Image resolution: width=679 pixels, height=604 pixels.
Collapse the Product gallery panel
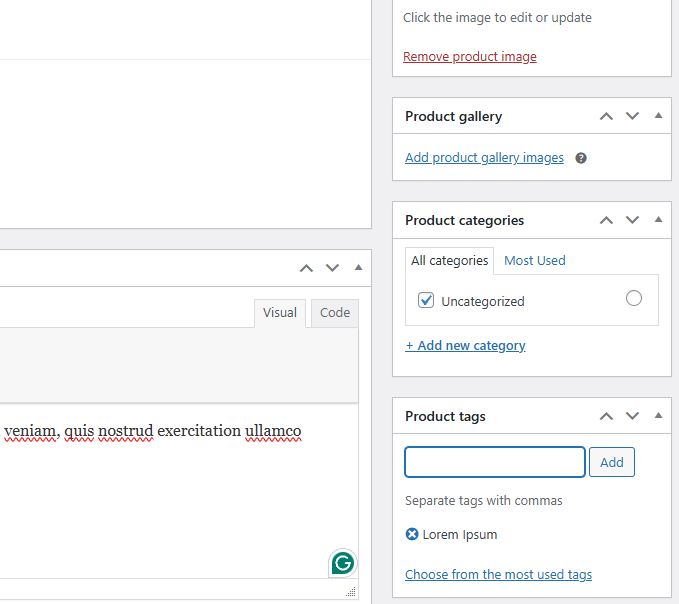[x=658, y=116]
